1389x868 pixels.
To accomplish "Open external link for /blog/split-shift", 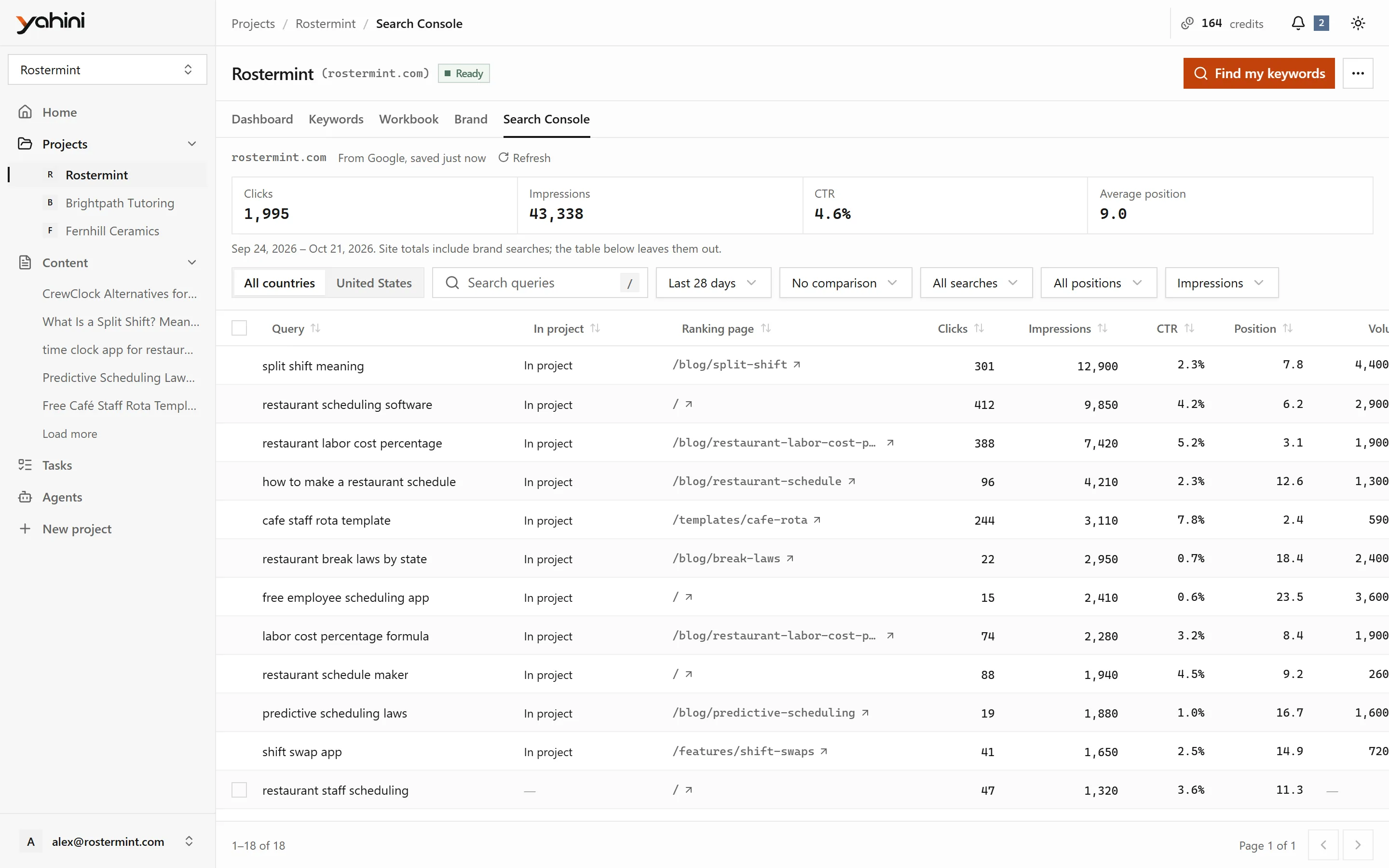I will click(797, 365).
